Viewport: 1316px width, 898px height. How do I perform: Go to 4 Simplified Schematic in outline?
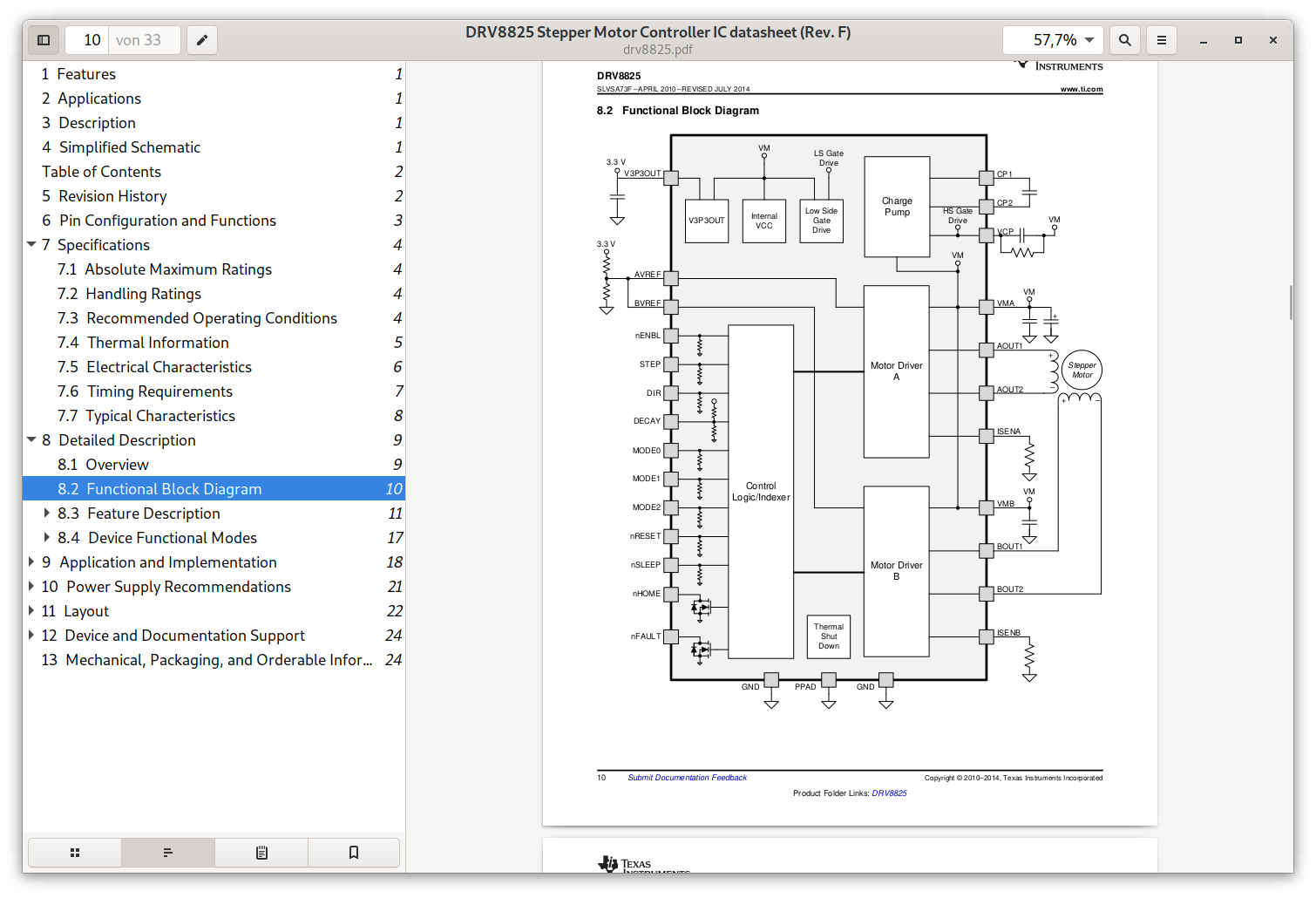click(214, 147)
